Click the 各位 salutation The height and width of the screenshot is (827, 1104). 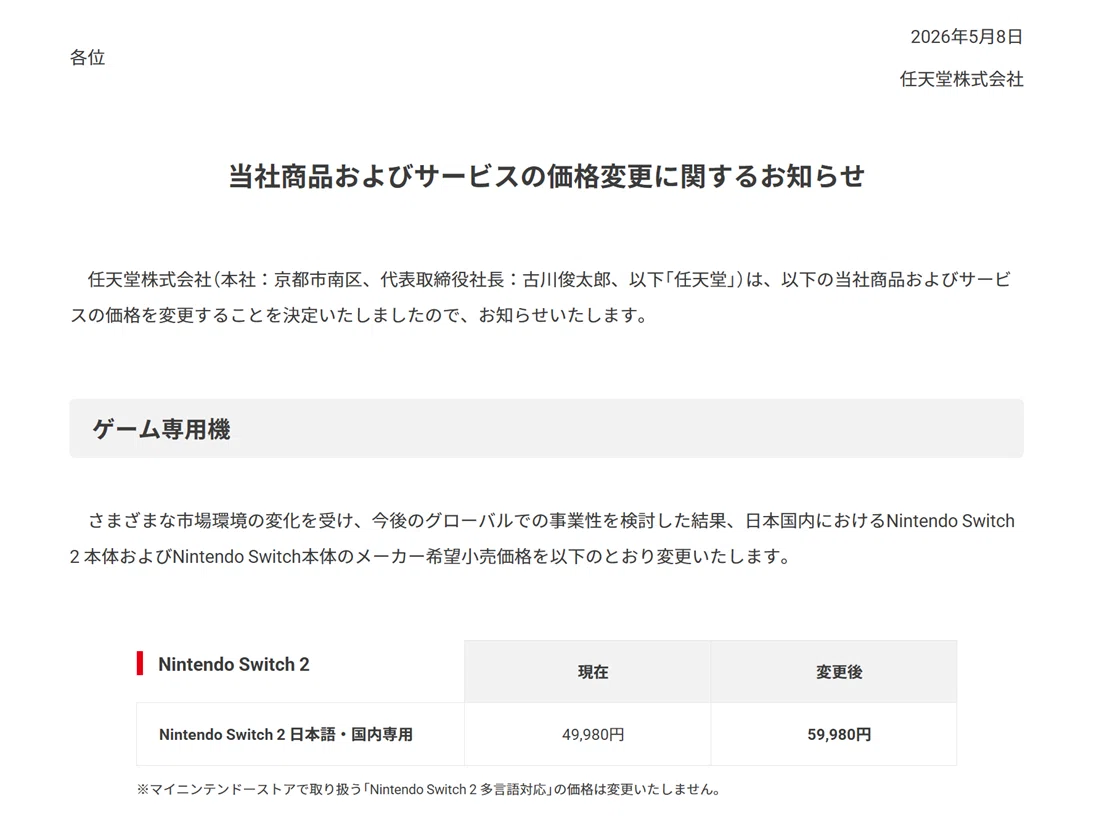coord(87,57)
